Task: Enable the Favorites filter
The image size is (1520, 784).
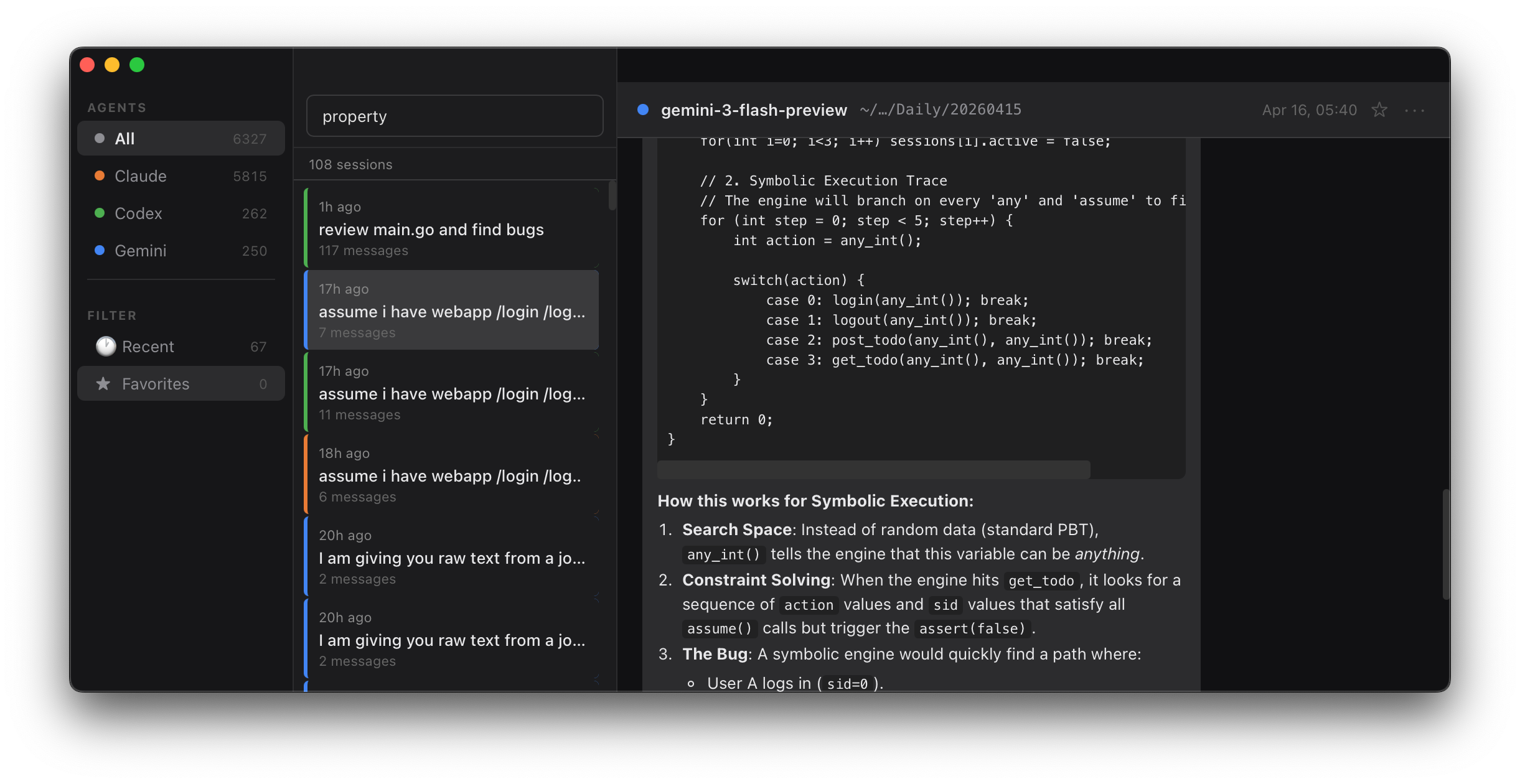Action: pos(156,383)
